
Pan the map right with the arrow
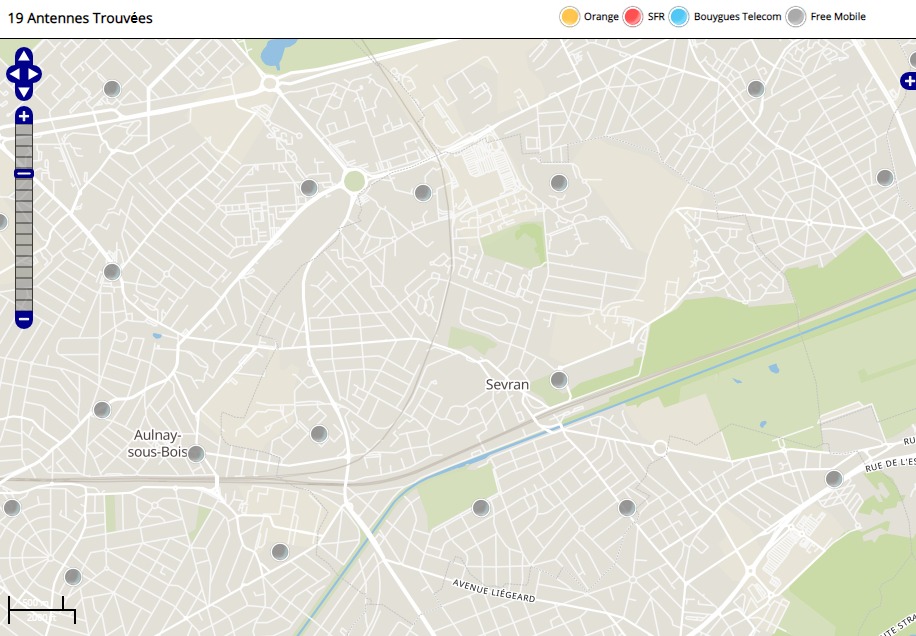(x=36, y=74)
